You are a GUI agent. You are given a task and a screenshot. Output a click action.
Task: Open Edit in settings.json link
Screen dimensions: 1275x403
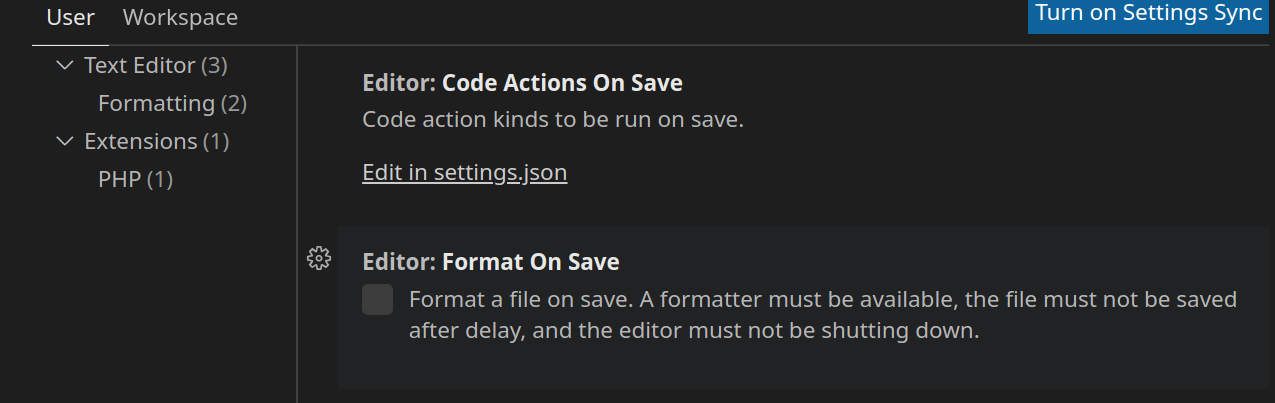(465, 172)
